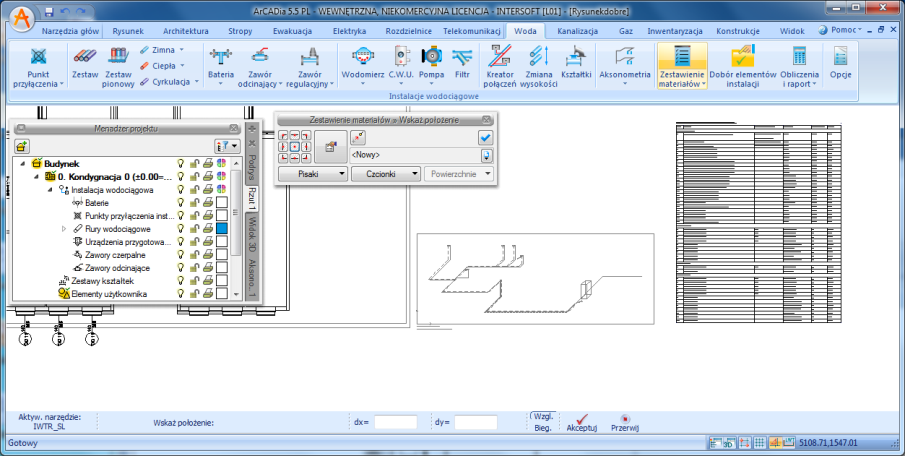Viewport: 905px width, 456px height.
Task: Open Zestawienie materiałów tool
Action: [x=682, y=67]
